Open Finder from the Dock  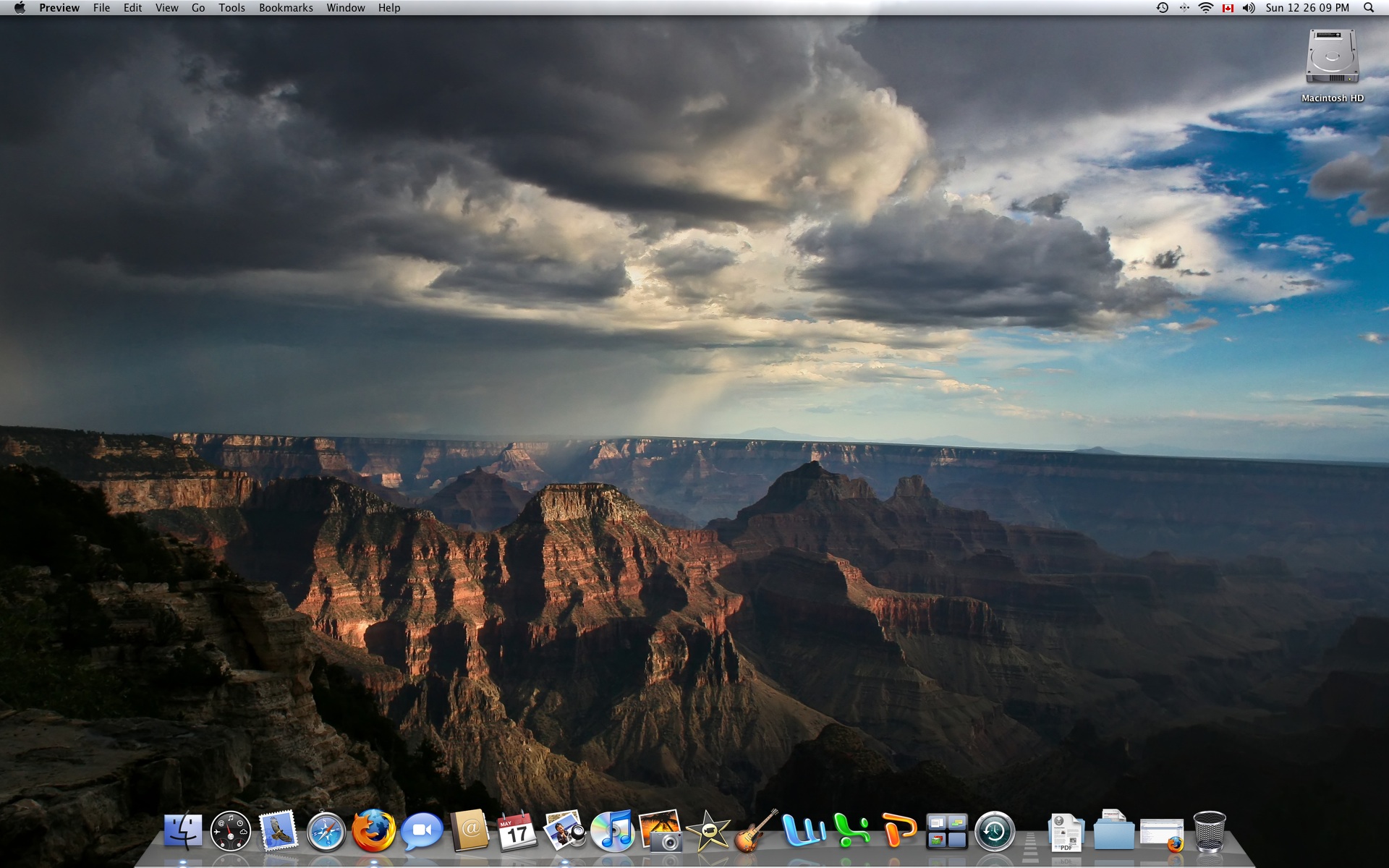tap(183, 831)
